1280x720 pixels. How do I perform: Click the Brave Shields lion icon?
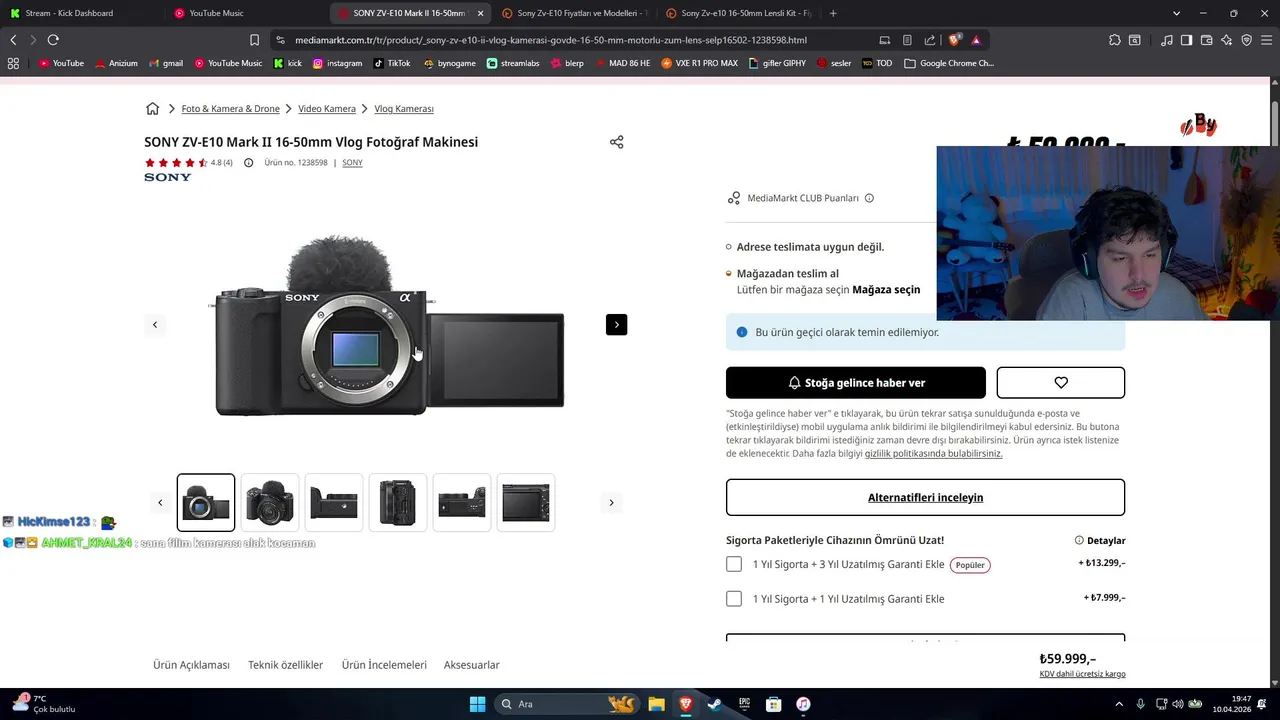pyautogui.click(x=954, y=40)
